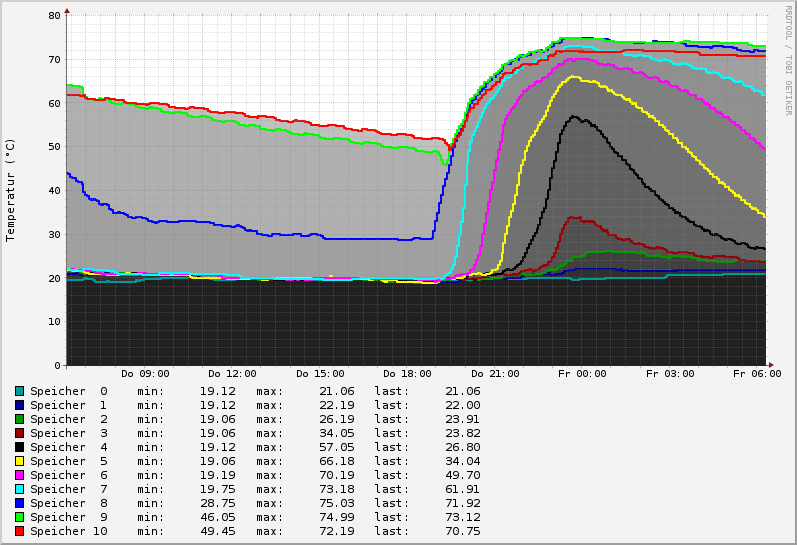Pick the bright green Speicher 9 swatch
The height and width of the screenshot is (545, 797).
tap(19, 517)
